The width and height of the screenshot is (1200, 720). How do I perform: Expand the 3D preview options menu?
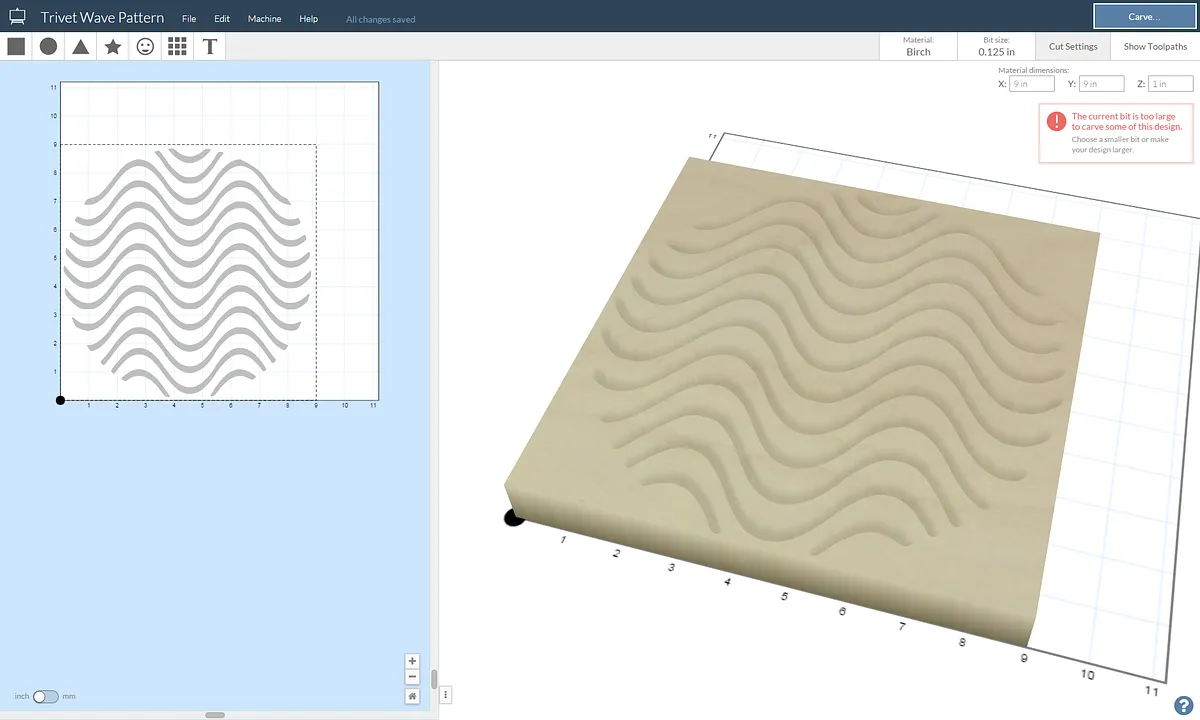tap(446, 694)
